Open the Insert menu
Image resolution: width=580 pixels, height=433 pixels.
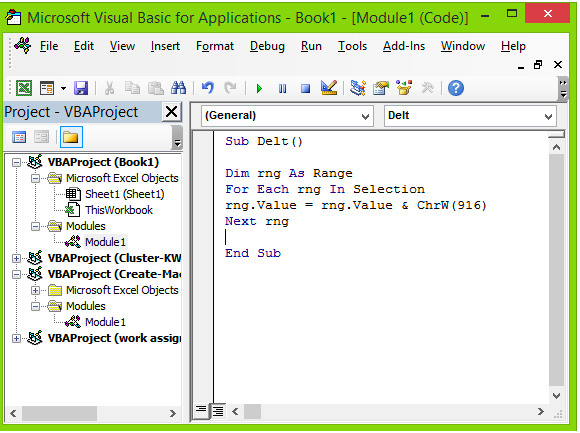[165, 46]
